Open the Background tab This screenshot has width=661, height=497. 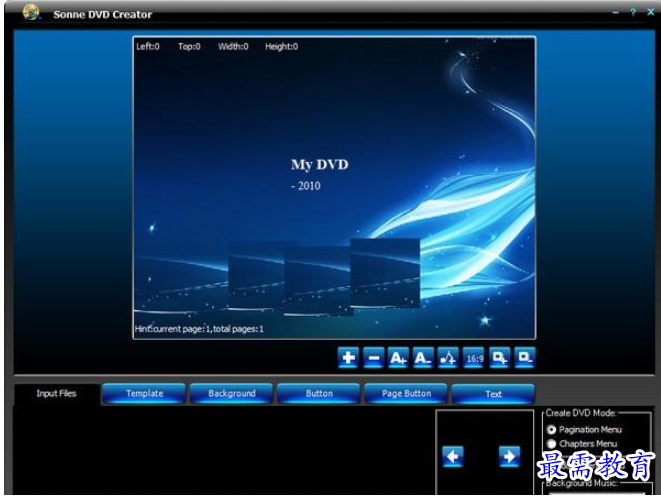232,394
